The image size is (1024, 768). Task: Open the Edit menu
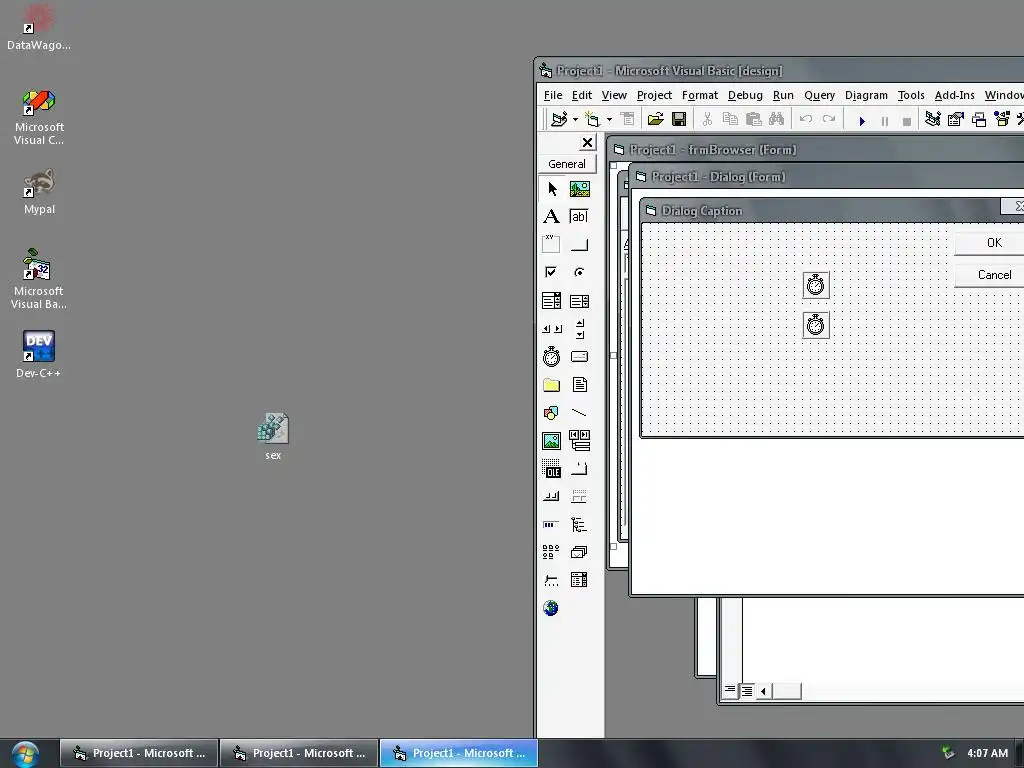coord(581,95)
